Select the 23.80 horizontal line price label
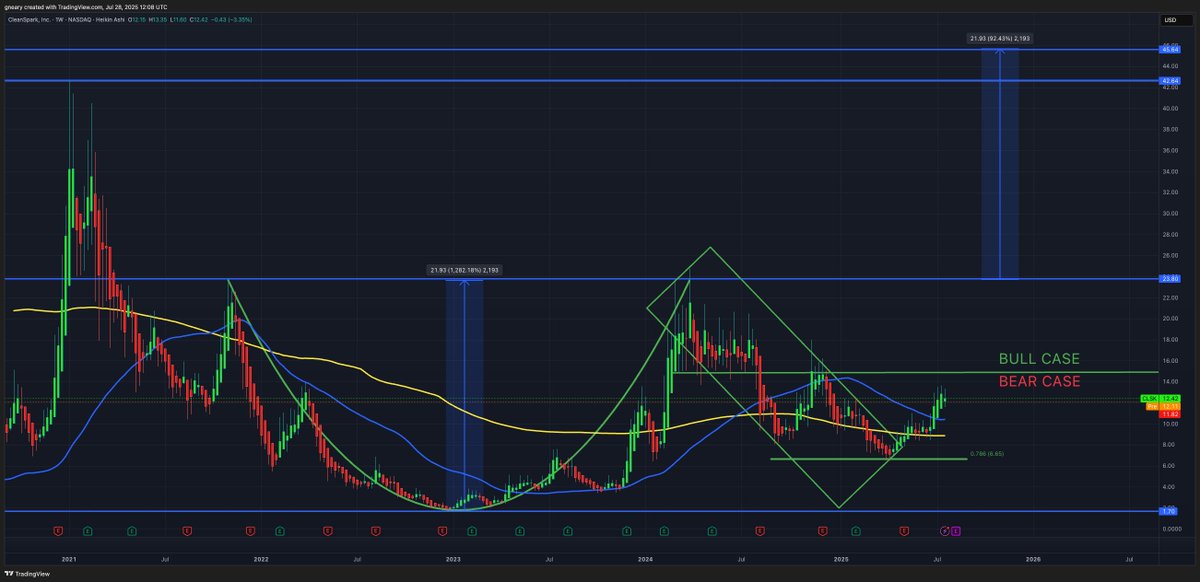This screenshot has height=582, width=1200. click(1169, 278)
